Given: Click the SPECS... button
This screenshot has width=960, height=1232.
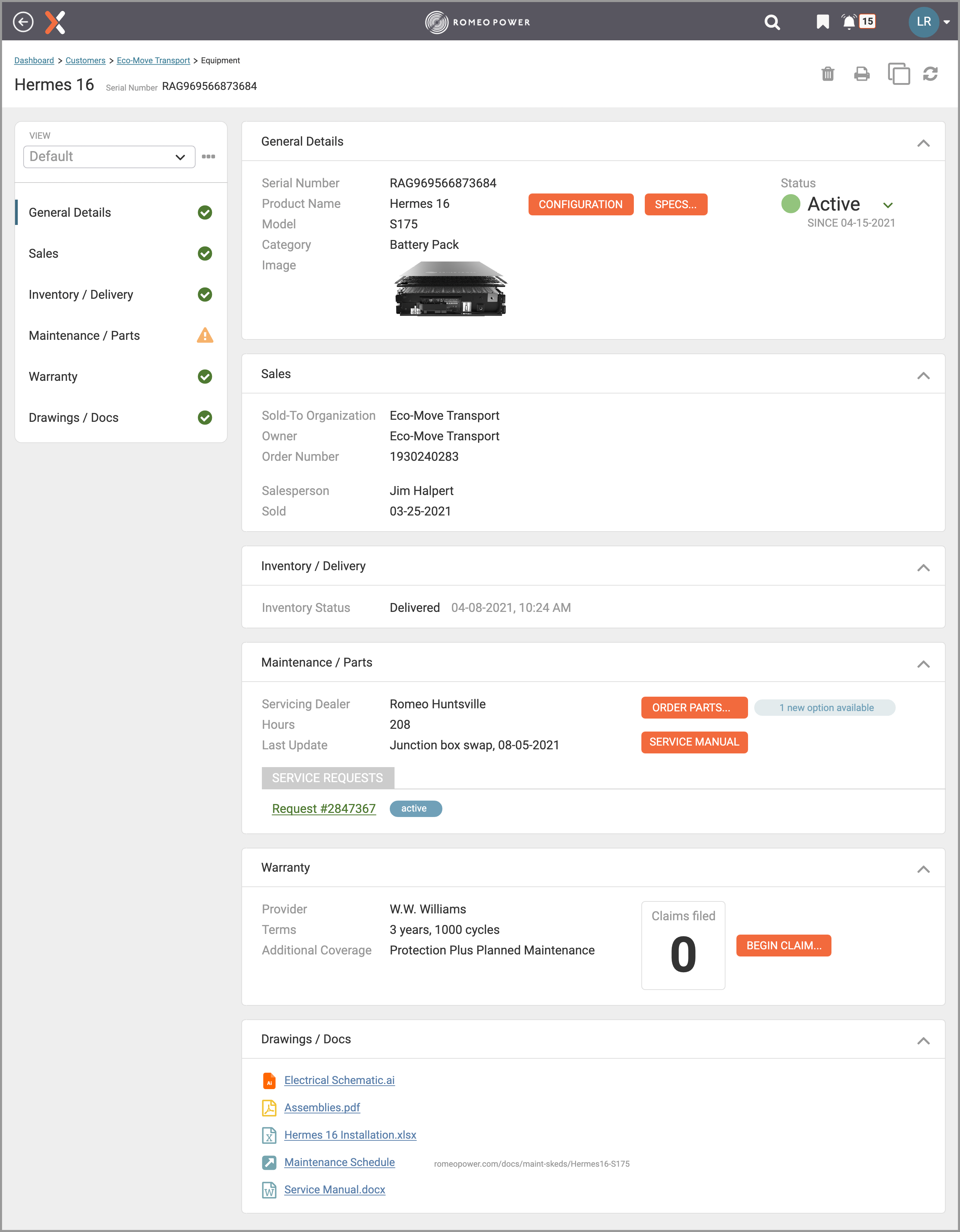Looking at the screenshot, I should click(x=675, y=204).
